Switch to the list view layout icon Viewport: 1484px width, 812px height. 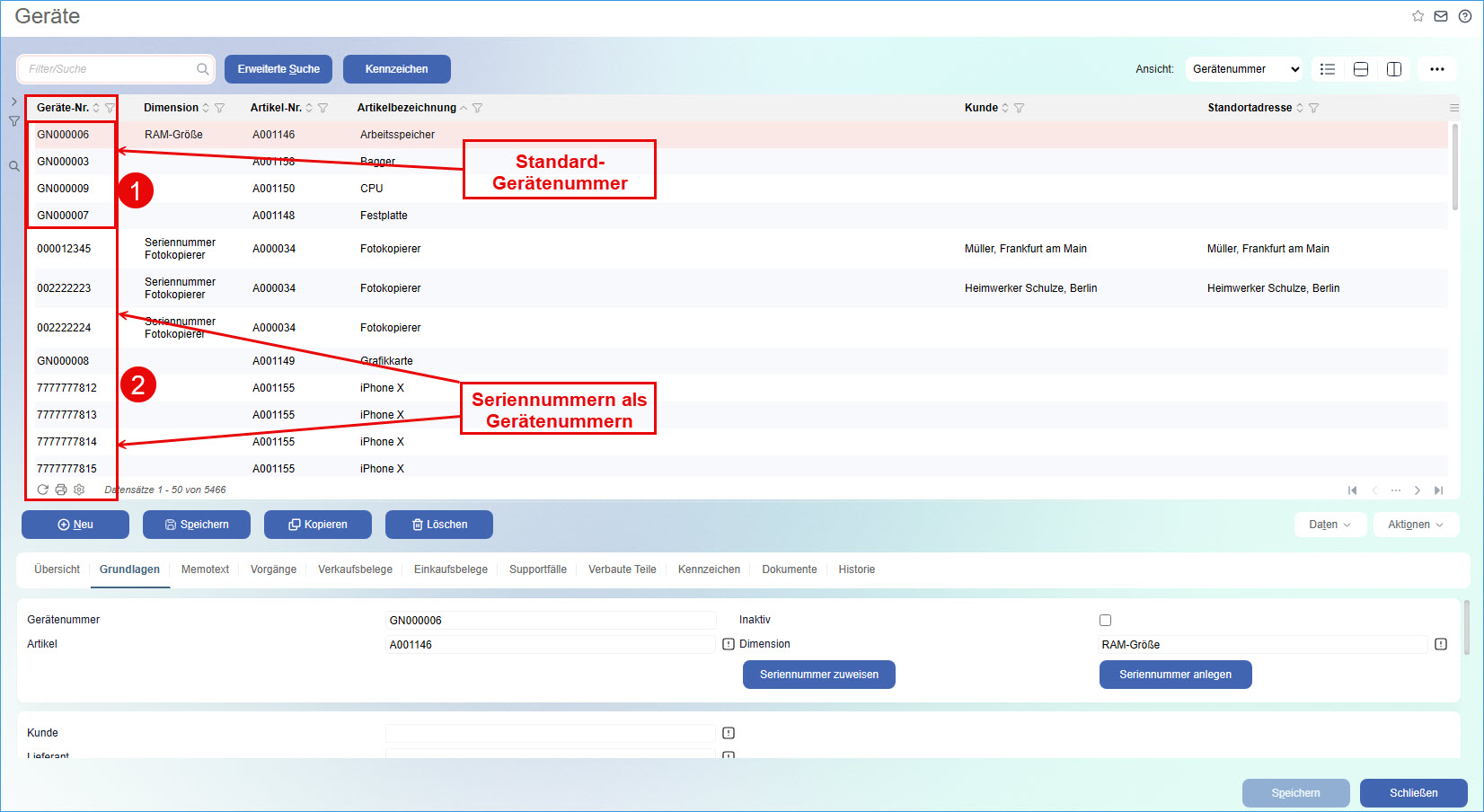[1328, 69]
